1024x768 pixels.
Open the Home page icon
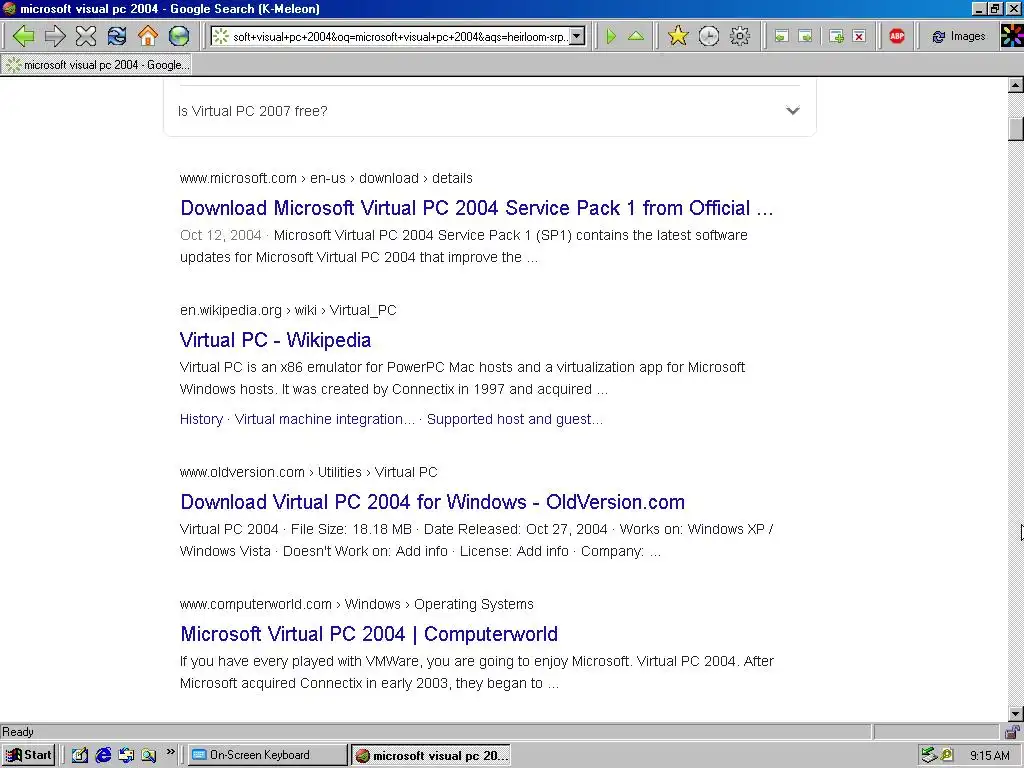point(148,36)
